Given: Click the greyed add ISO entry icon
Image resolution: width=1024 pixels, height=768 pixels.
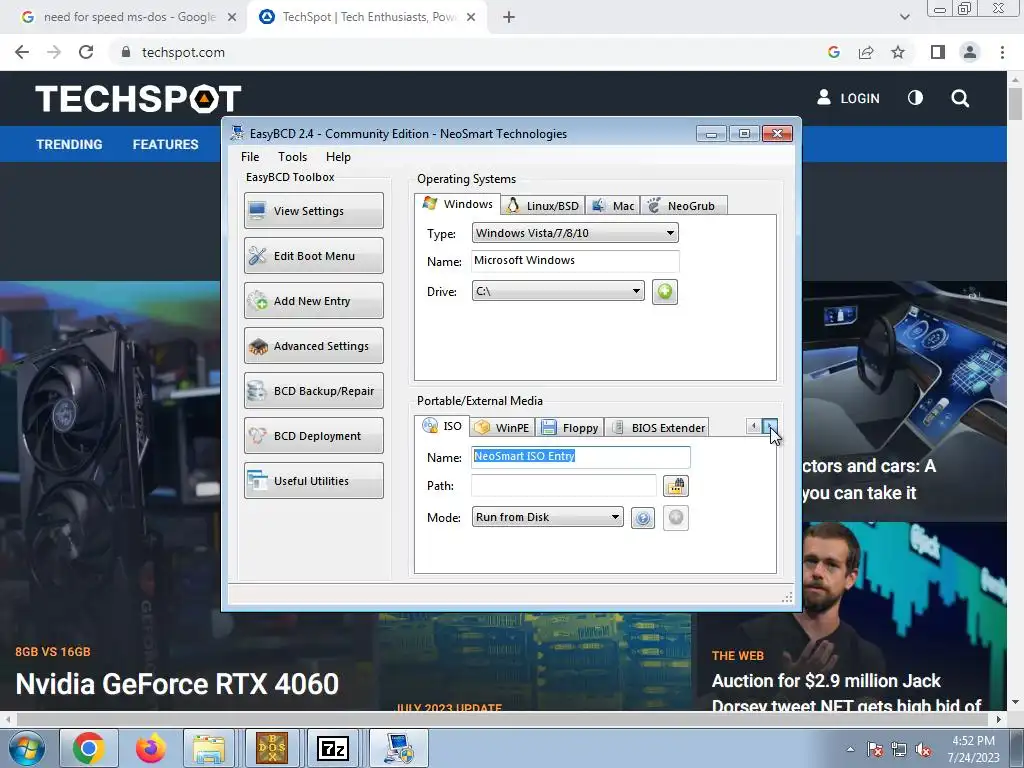Looking at the screenshot, I should point(676,518).
